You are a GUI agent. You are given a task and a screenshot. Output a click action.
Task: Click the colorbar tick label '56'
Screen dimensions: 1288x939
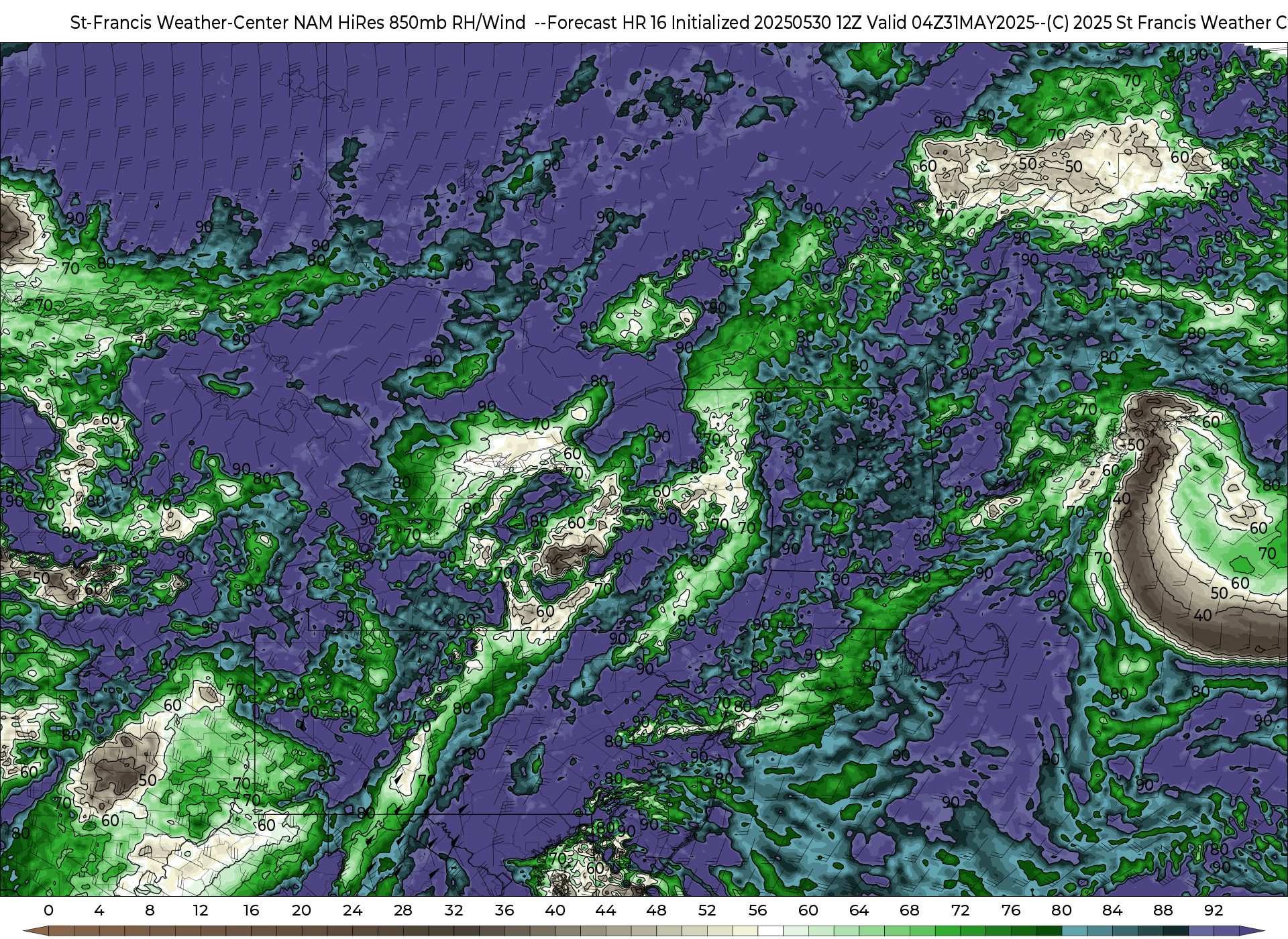click(757, 910)
